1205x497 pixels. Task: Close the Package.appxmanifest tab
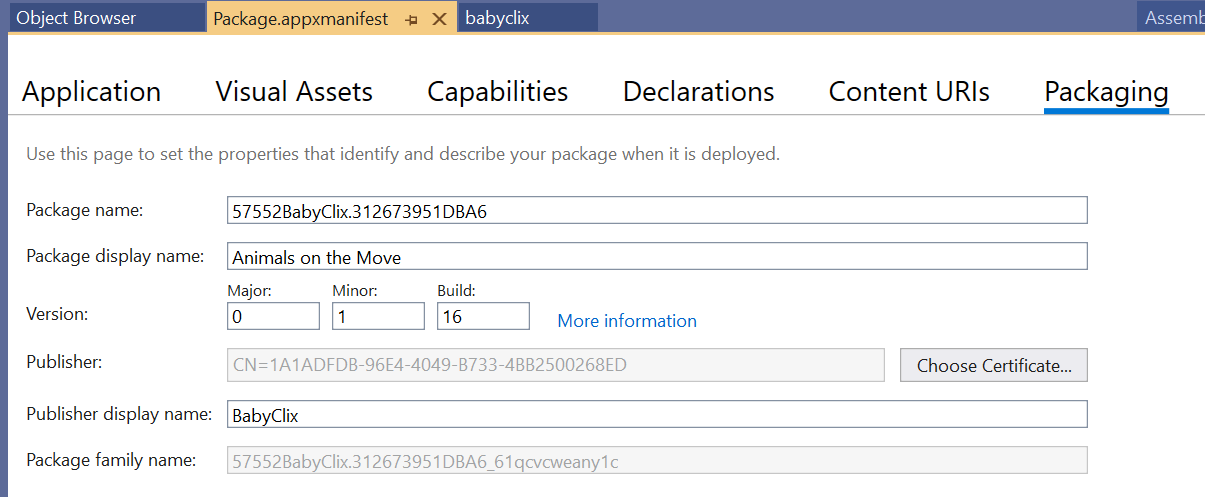(x=439, y=19)
